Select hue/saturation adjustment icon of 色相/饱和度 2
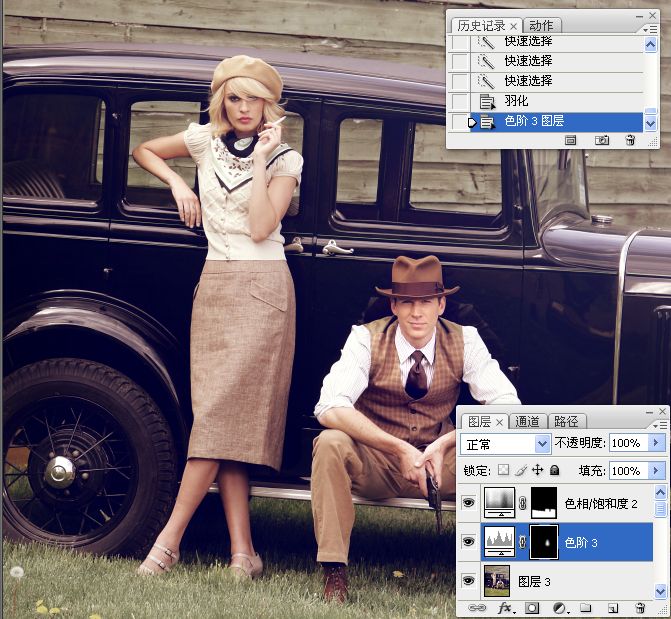 tap(499, 503)
